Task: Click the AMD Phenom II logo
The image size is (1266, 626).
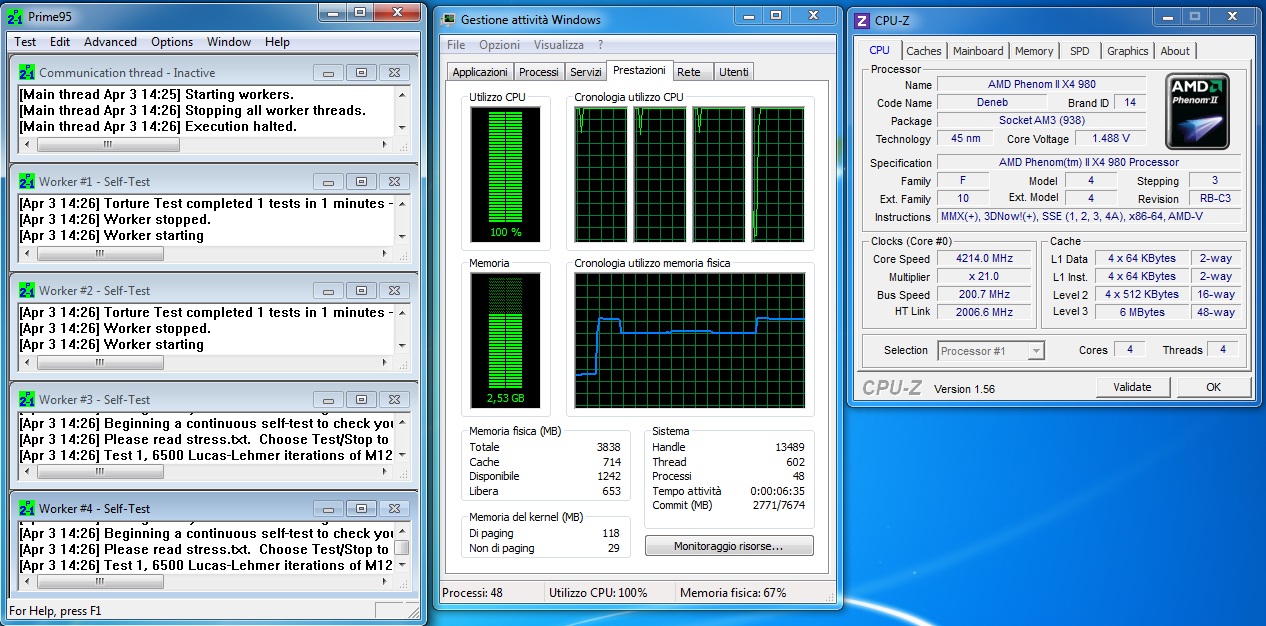Action: pyautogui.click(x=1198, y=112)
